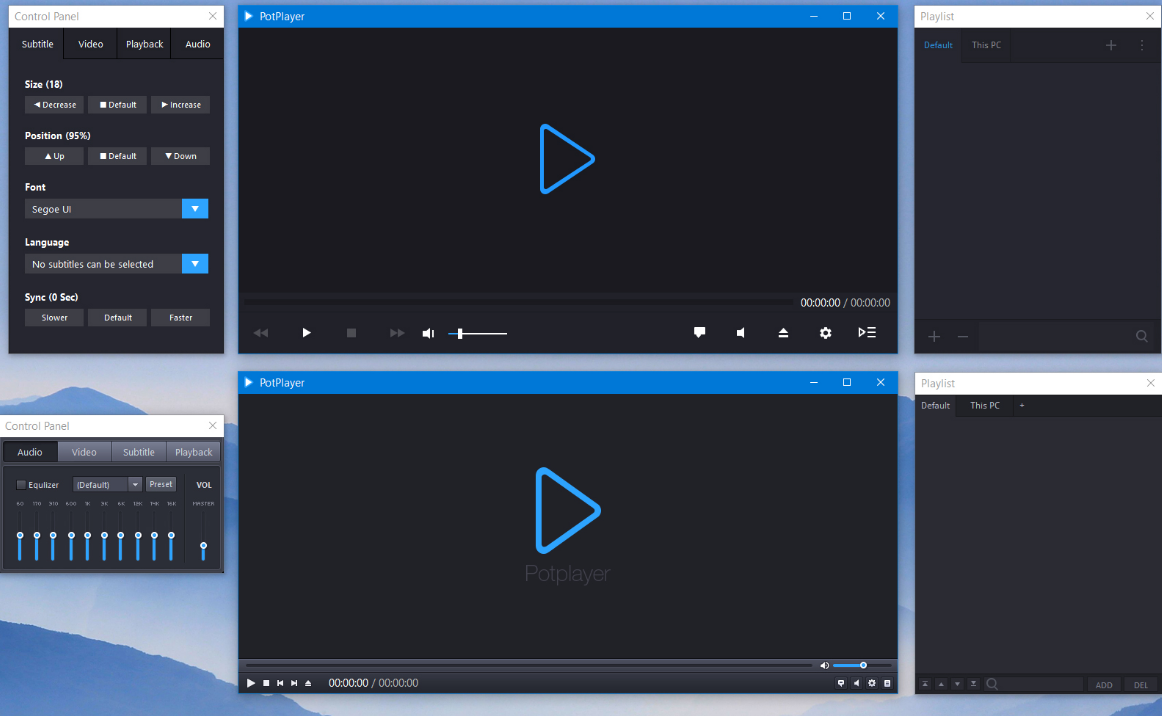Image resolution: width=1162 pixels, height=716 pixels.
Task: Play video in the upper PotPlayer window
Action: [x=306, y=333]
